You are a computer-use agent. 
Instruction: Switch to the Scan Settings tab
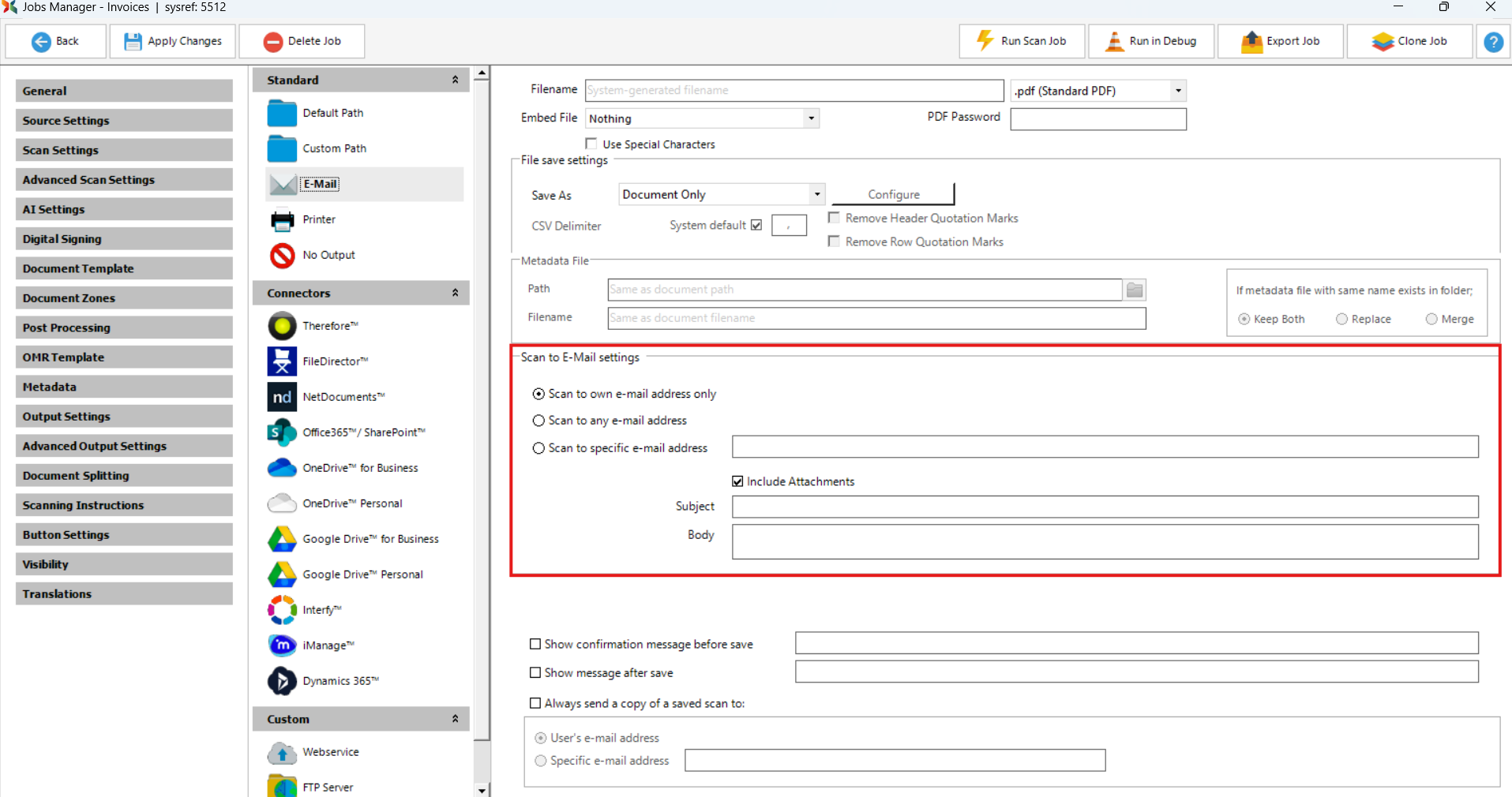(124, 150)
